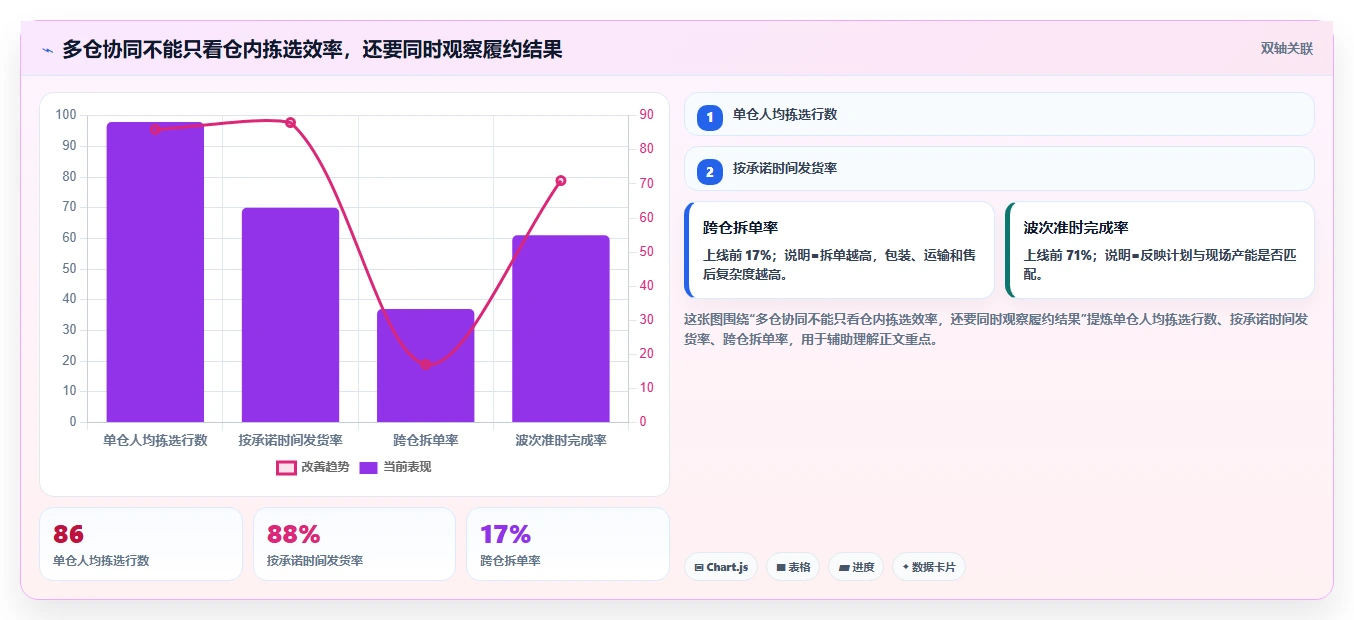Viewport: 1354px width, 620px height.
Task: Click the icon in 进度 tag
Action: (x=843, y=567)
